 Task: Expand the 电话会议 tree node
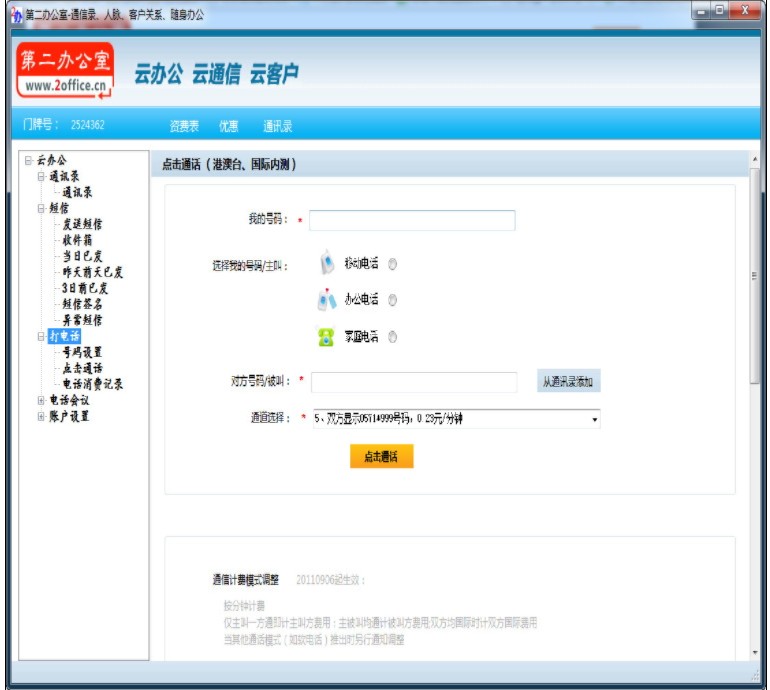[41, 400]
